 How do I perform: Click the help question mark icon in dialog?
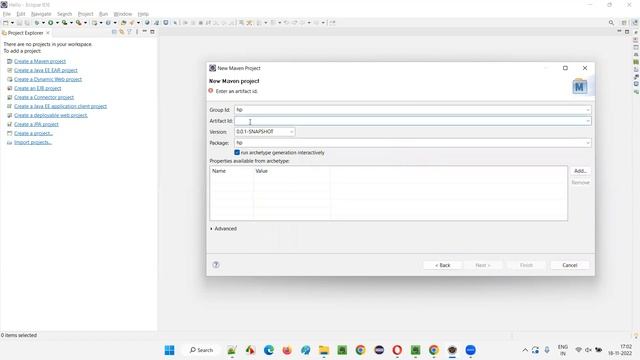pos(216,265)
